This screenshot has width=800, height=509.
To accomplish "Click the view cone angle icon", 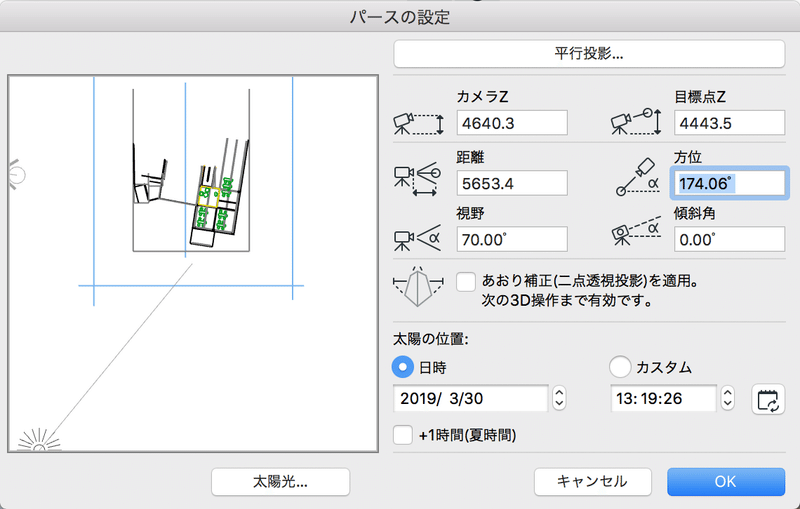I will click(x=418, y=238).
